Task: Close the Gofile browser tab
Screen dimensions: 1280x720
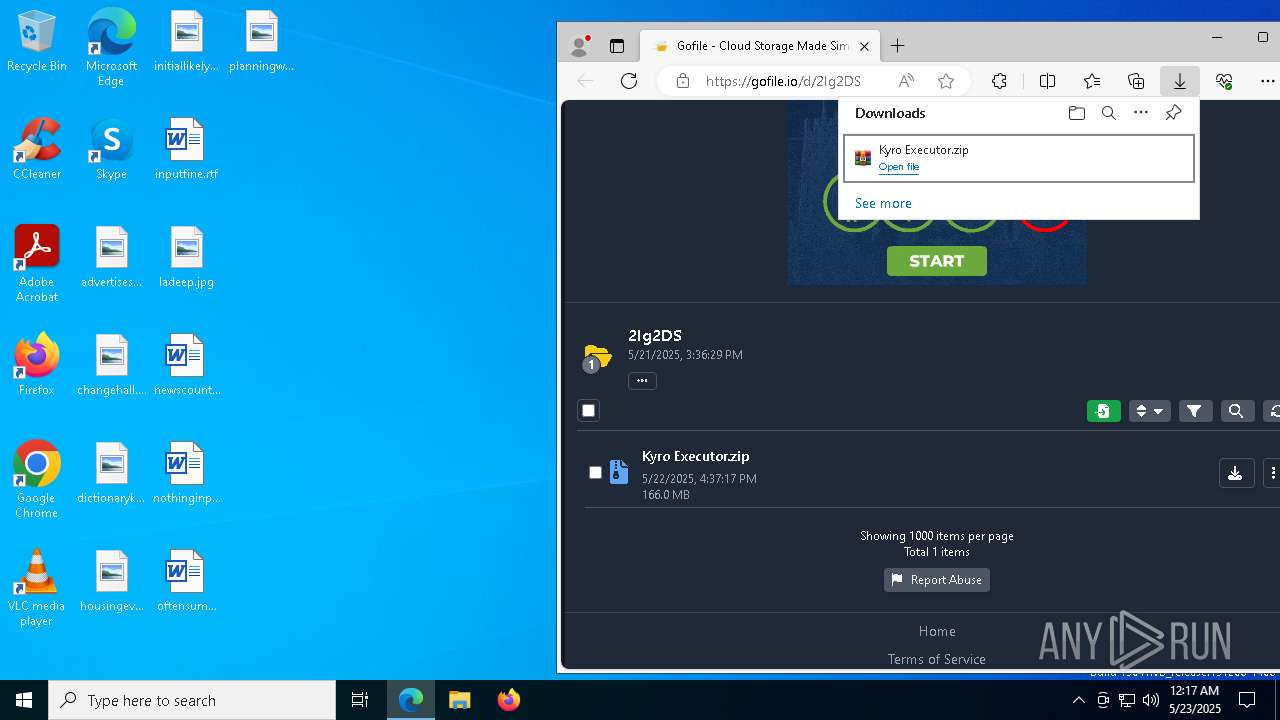Action: click(x=864, y=46)
